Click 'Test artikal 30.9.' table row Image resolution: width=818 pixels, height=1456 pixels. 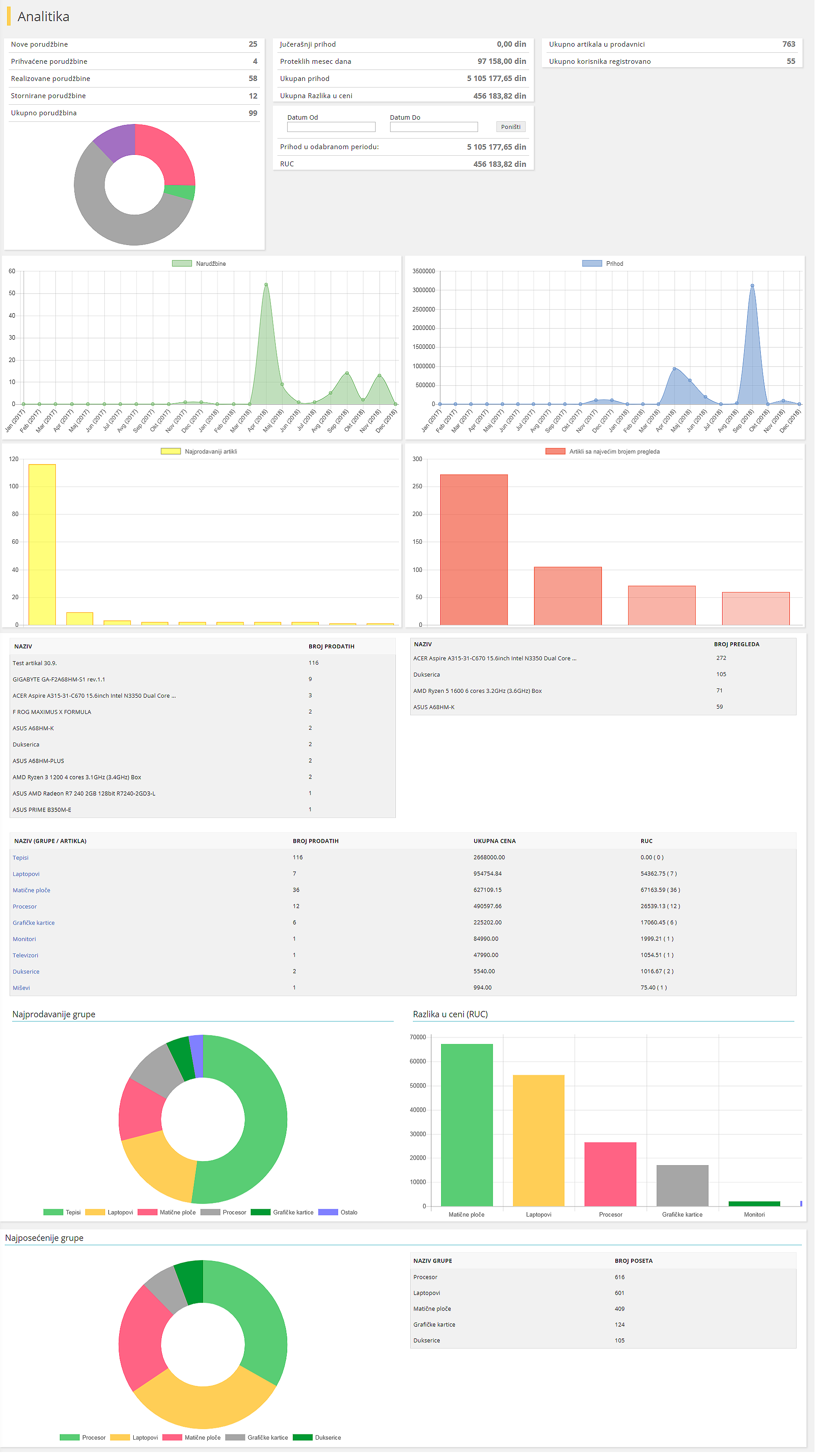click(203, 665)
